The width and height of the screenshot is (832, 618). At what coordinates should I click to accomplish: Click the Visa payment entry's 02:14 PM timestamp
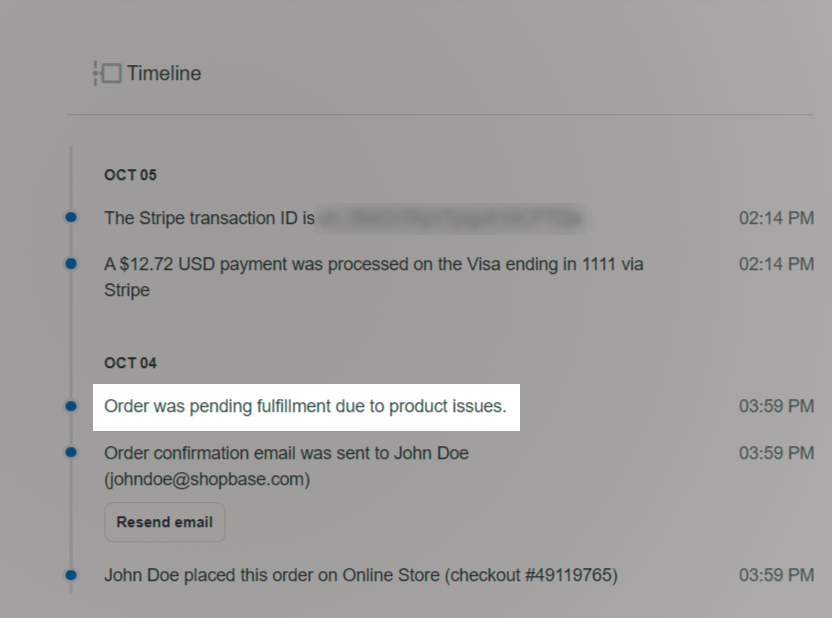coord(776,264)
